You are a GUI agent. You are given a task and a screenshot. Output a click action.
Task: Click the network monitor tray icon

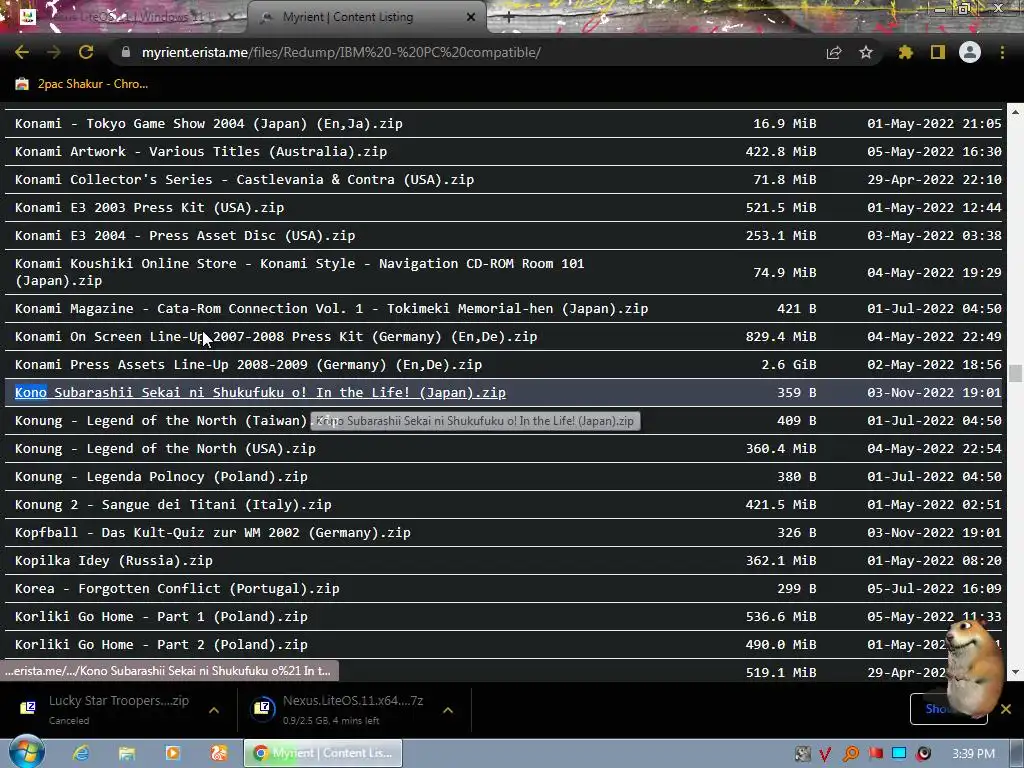[899, 754]
